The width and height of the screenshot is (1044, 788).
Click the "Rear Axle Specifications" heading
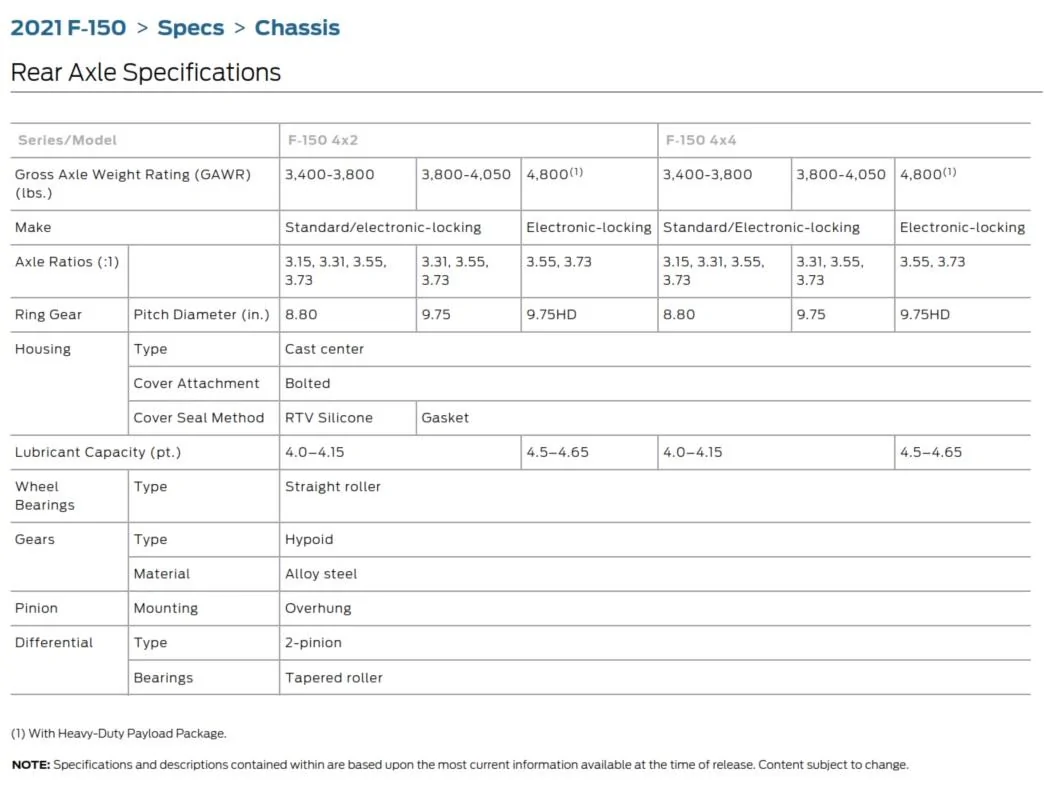tap(145, 73)
